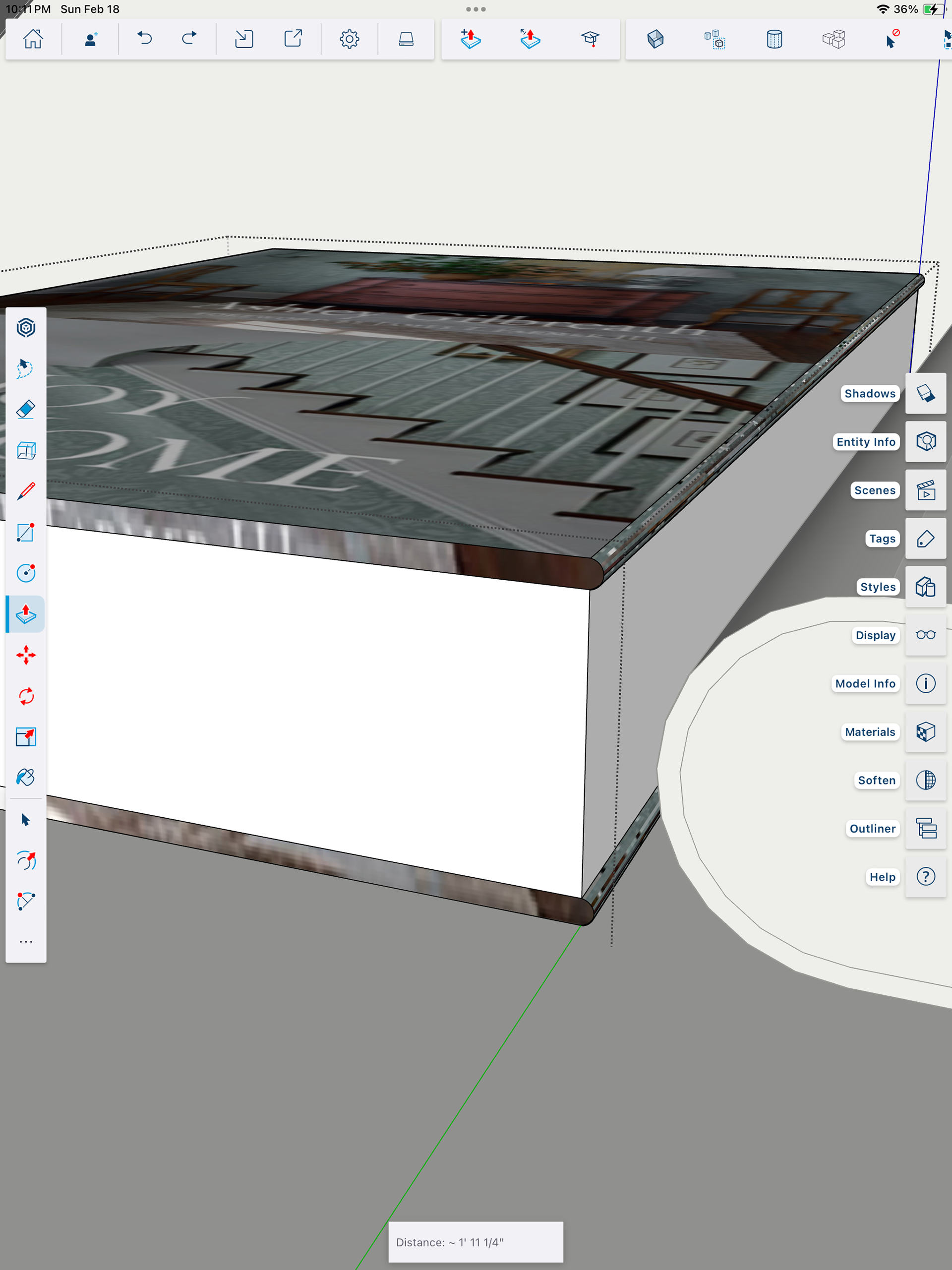The width and height of the screenshot is (952, 1270).
Task: Open the Outliner panel
Action: (x=926, y=829)
